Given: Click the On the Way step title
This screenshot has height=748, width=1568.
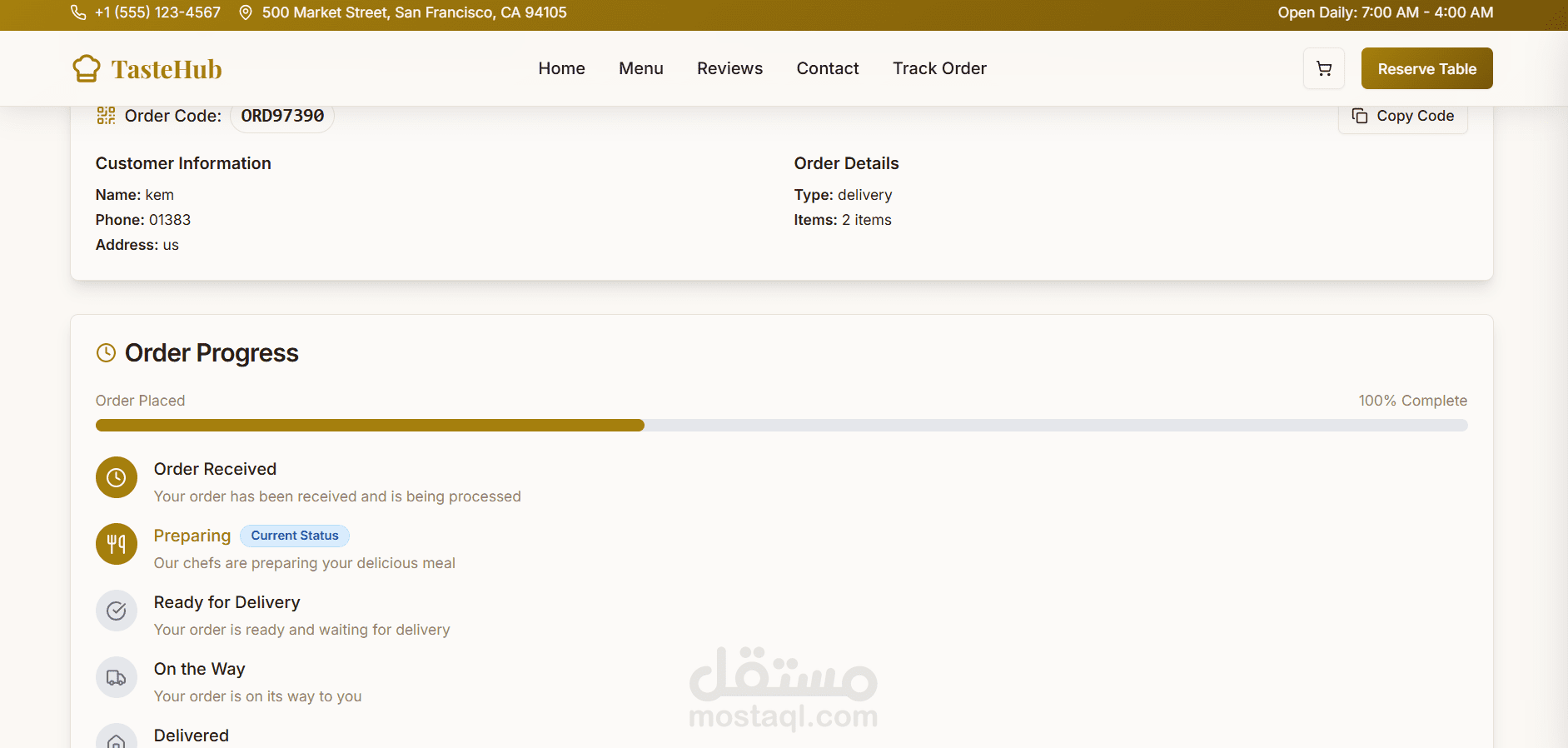Looking at the screenshot, I should click(x=200, y=669).
